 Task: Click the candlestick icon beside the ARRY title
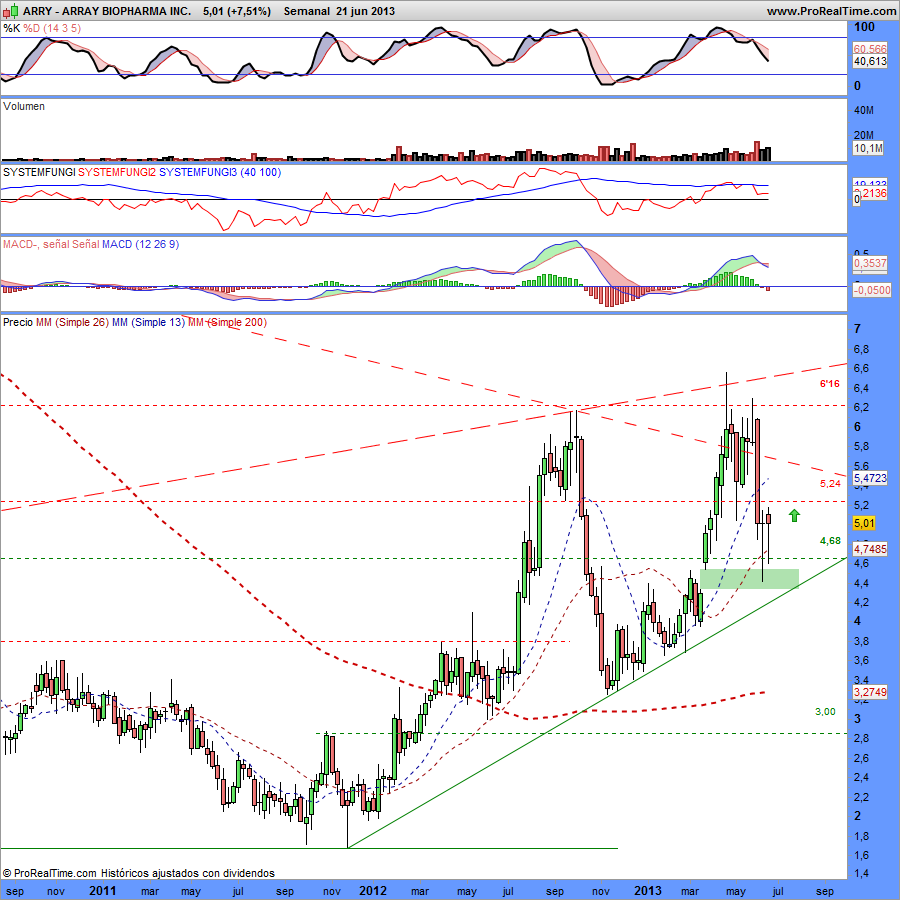(x=10, y=11)
